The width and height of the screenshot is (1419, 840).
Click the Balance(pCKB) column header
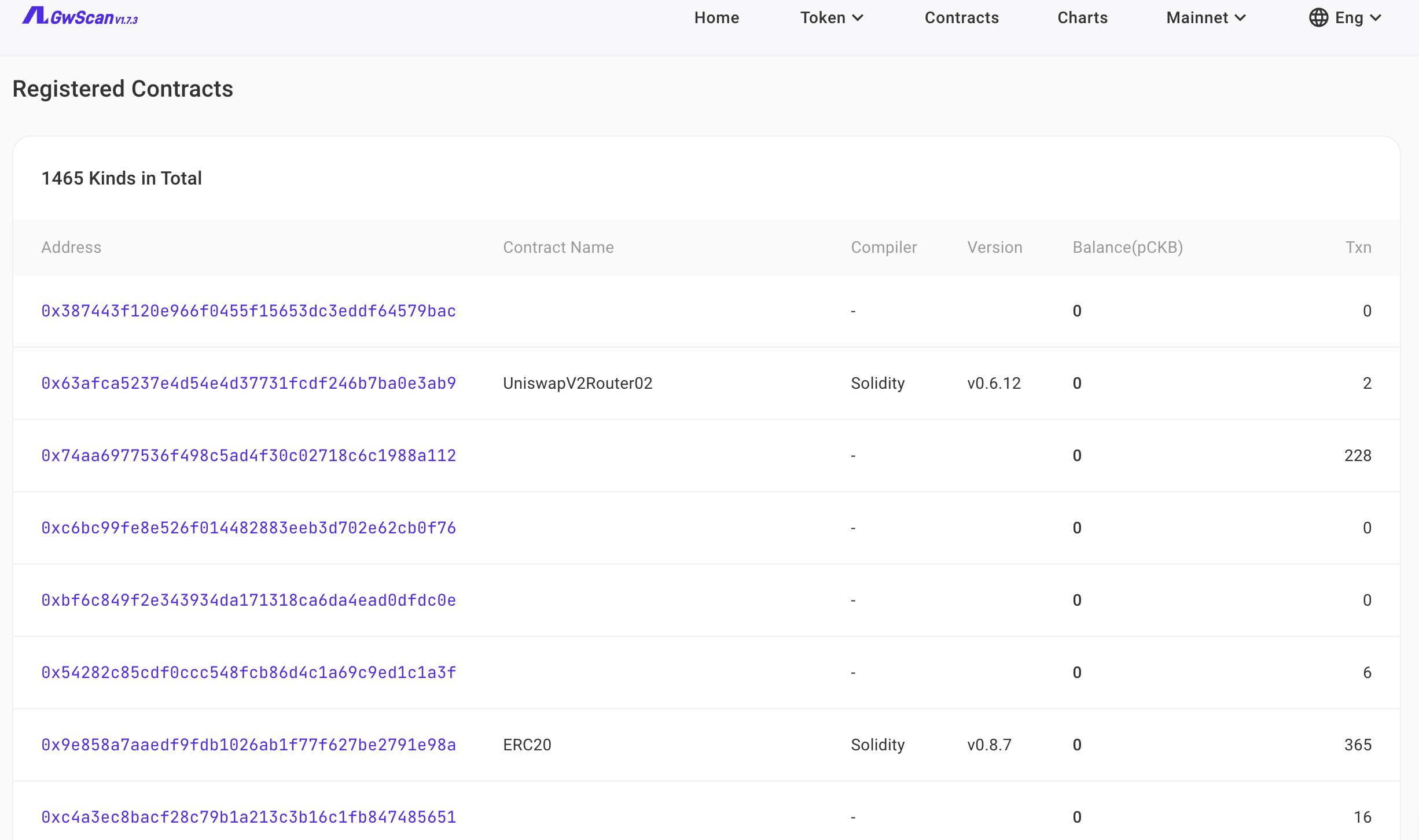(x=1127, y=247)
